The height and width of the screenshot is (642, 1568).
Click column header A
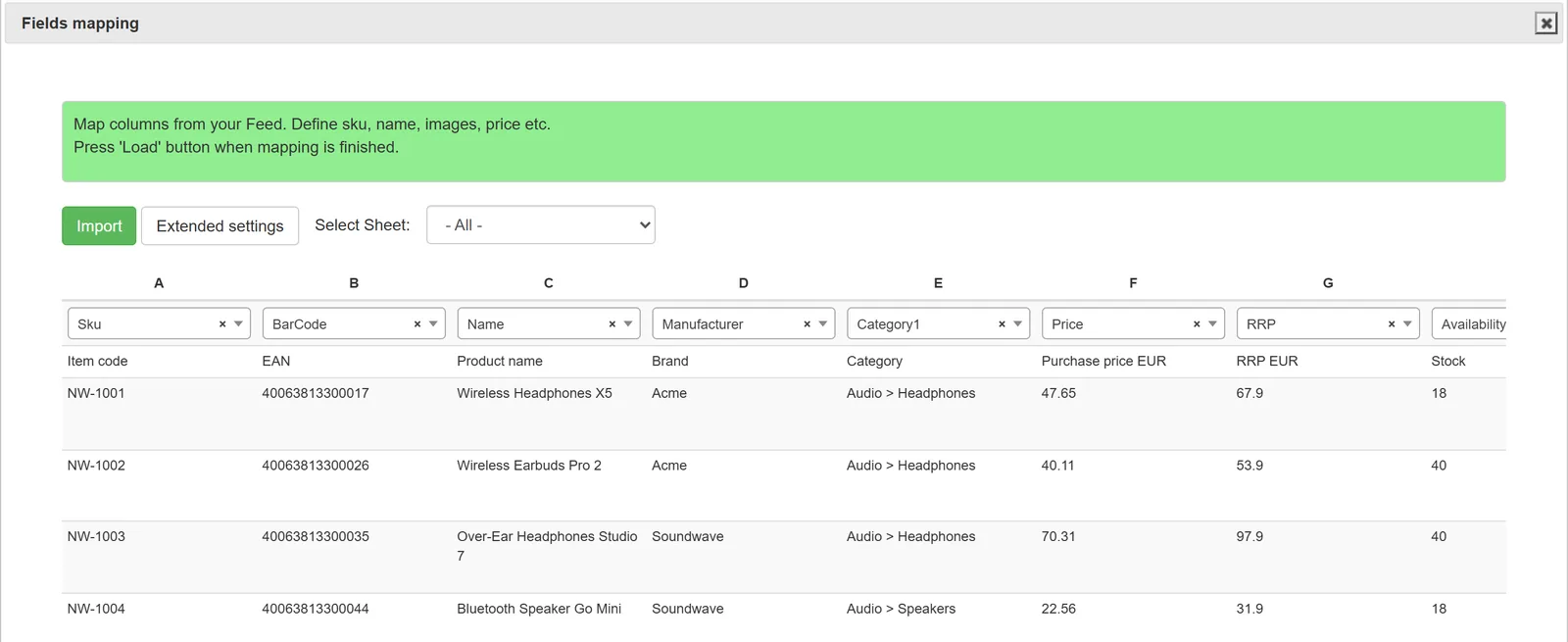click(159, 283)
